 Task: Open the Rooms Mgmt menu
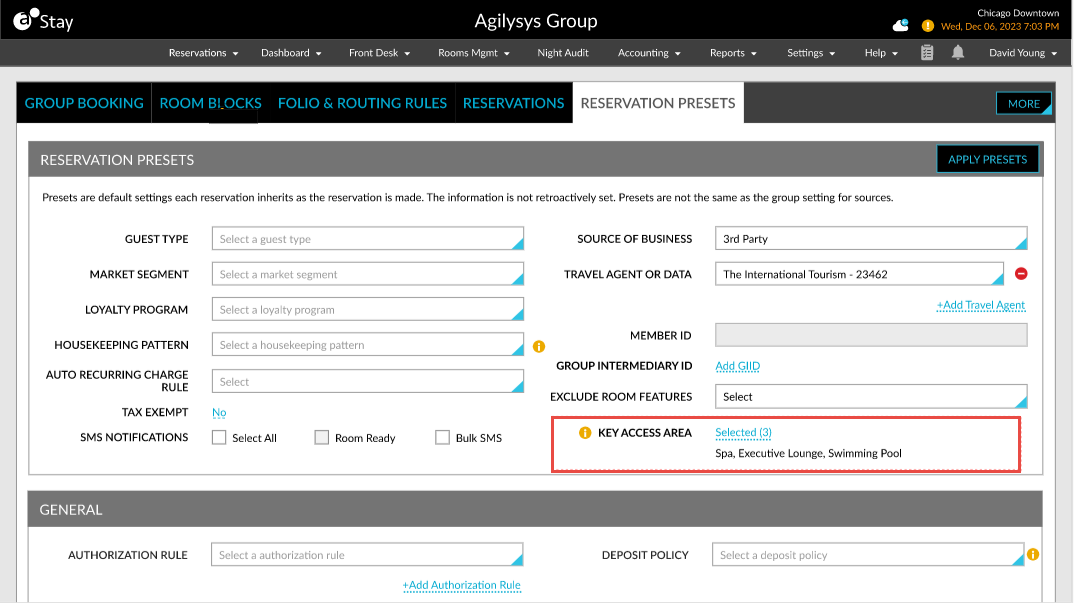474,53
